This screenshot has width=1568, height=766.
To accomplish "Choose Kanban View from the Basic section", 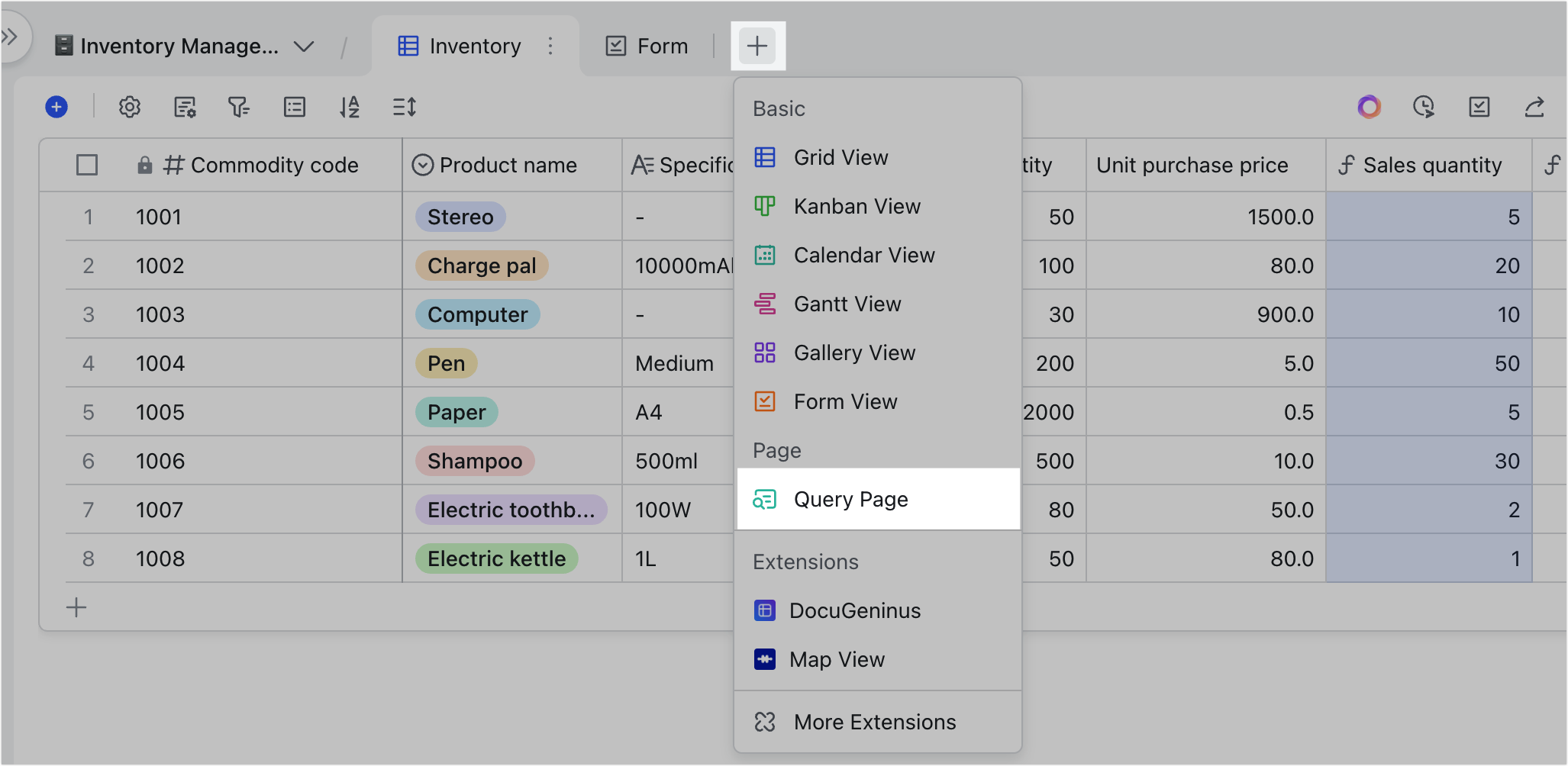I will [857, 206].
